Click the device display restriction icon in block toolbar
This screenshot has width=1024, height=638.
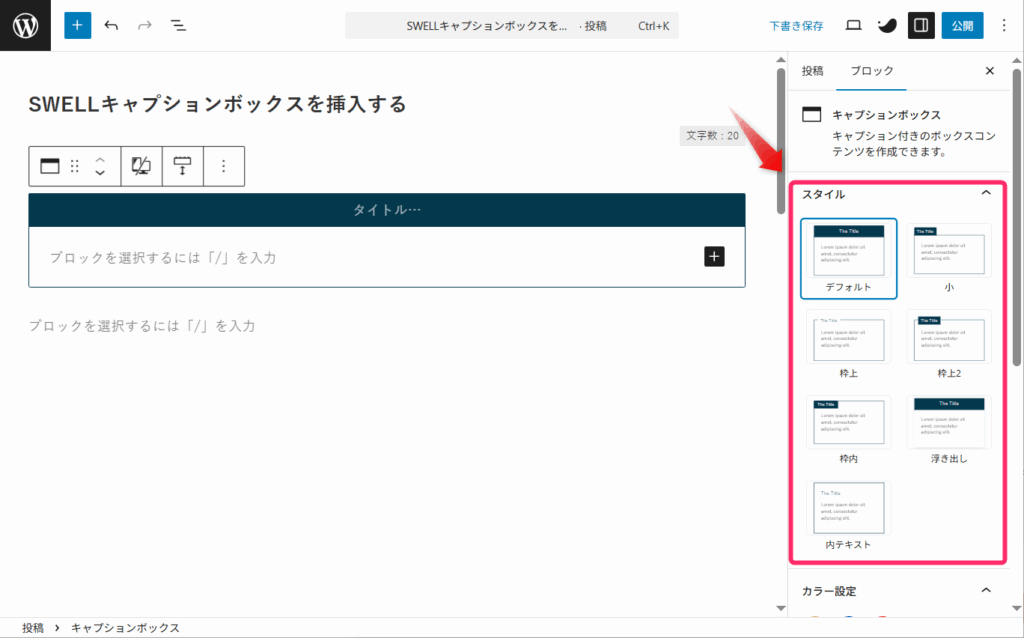tap(141, 166)
